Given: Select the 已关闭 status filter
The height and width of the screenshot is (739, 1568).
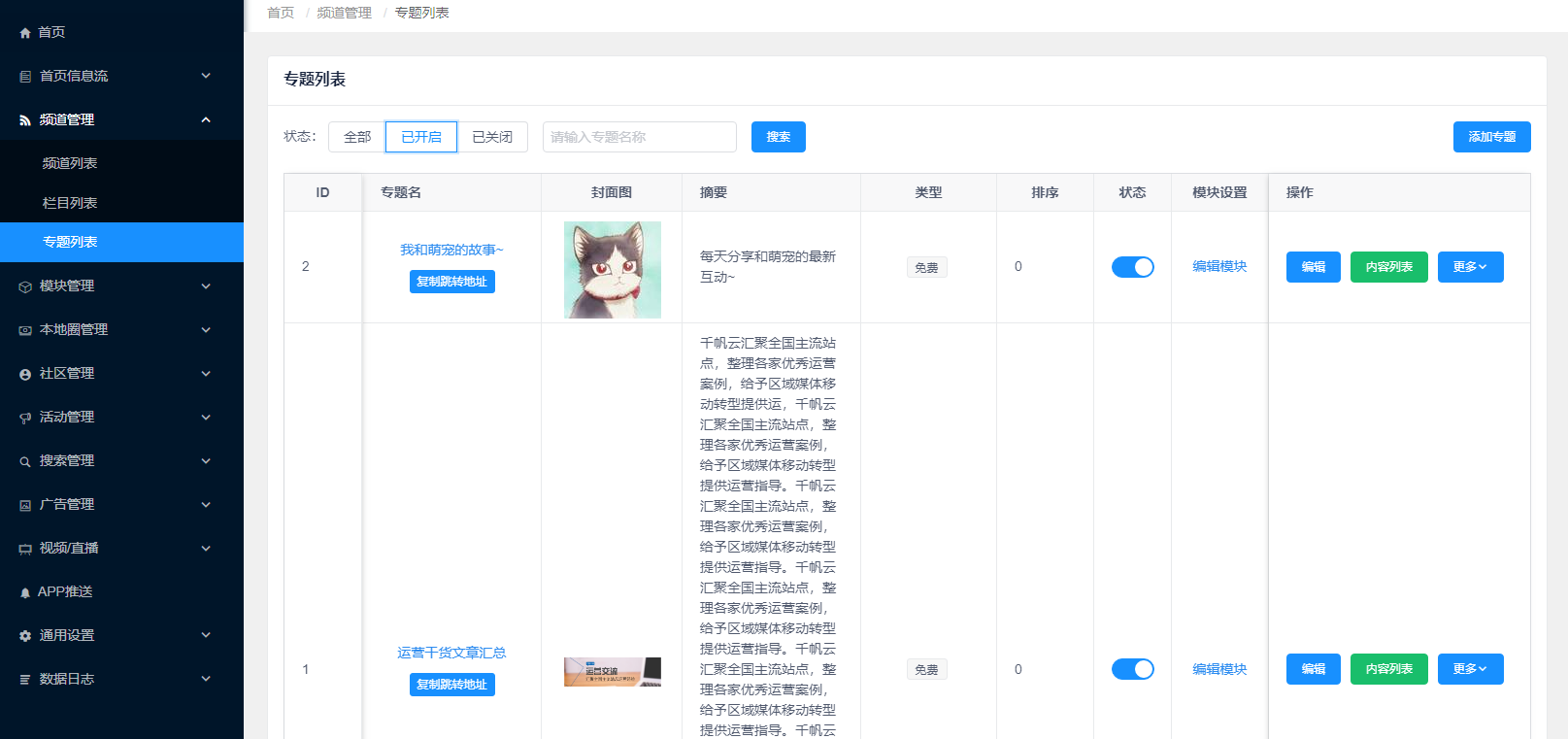Looking at the screenshot, I should pos(492,137).
